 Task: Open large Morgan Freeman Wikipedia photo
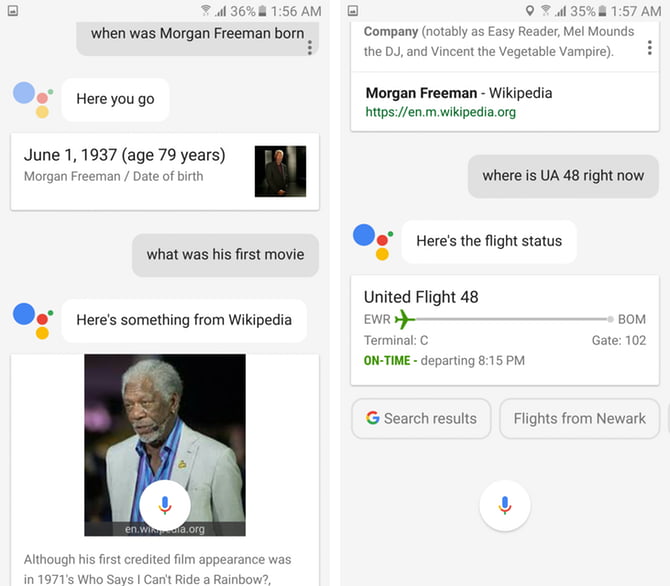coord(165,445)
